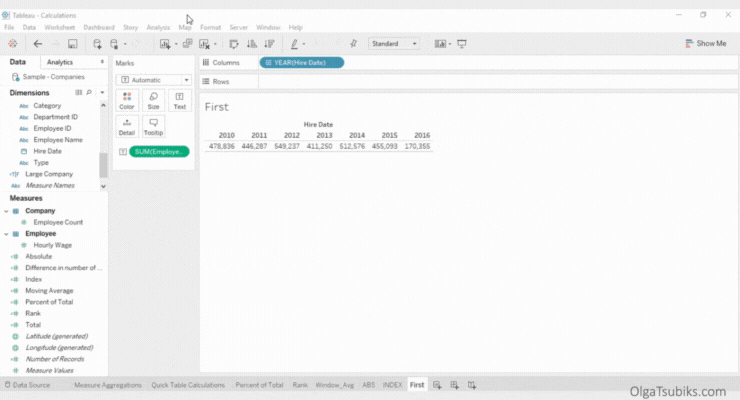Click the Rows shelf area label

(x=220, y=82)
